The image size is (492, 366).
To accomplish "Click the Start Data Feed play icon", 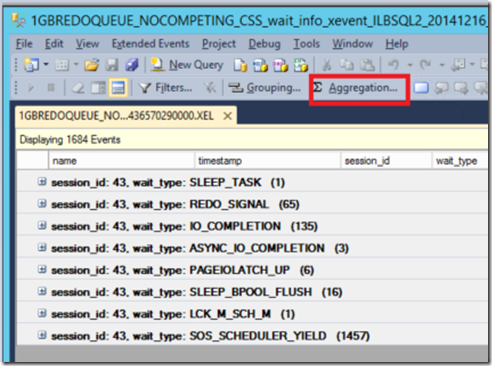I will tap(31, 88).
